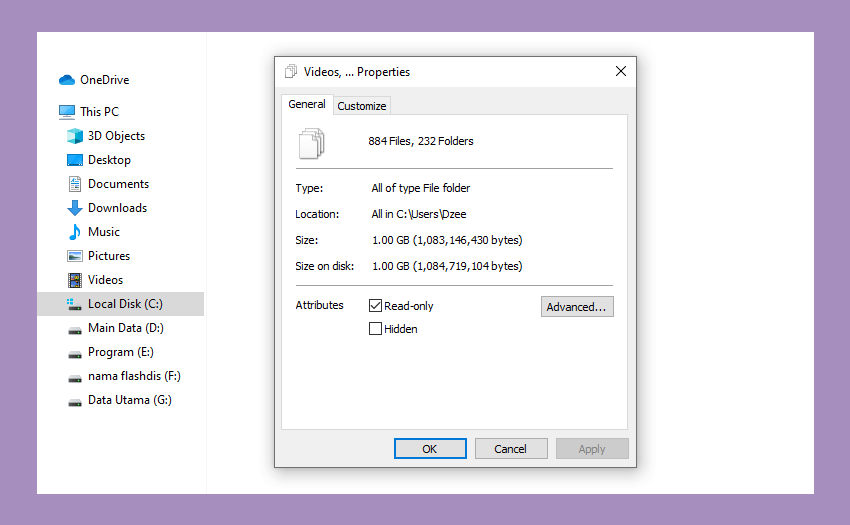Select This PC label in navigation pane

click(x=99, y=112)
